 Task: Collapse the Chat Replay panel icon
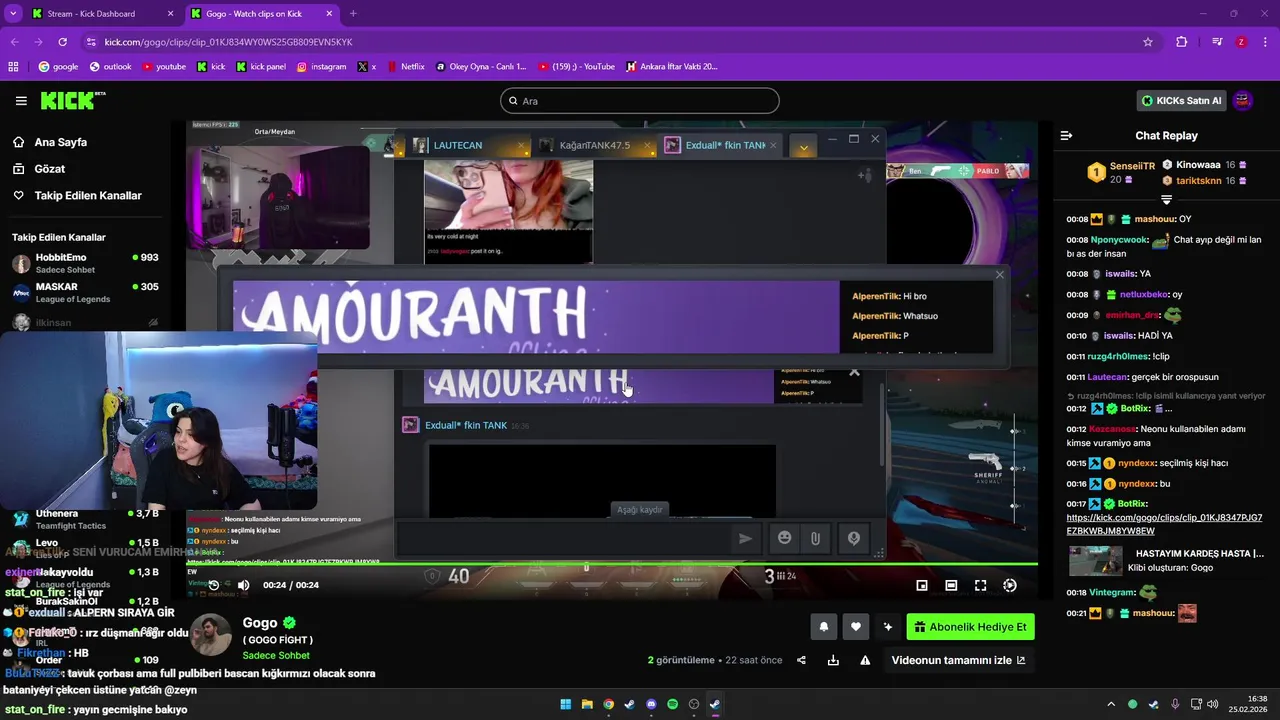coord(1066,135)
